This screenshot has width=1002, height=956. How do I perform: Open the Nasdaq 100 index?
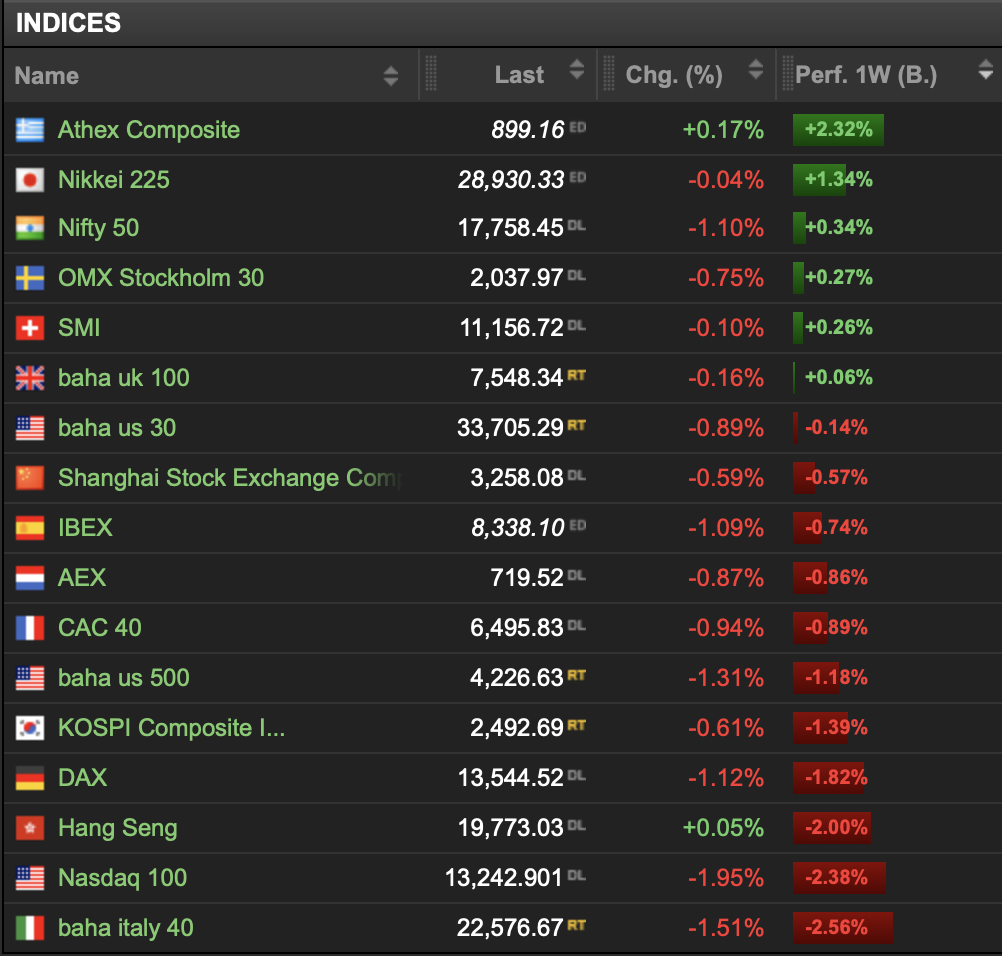123,877
